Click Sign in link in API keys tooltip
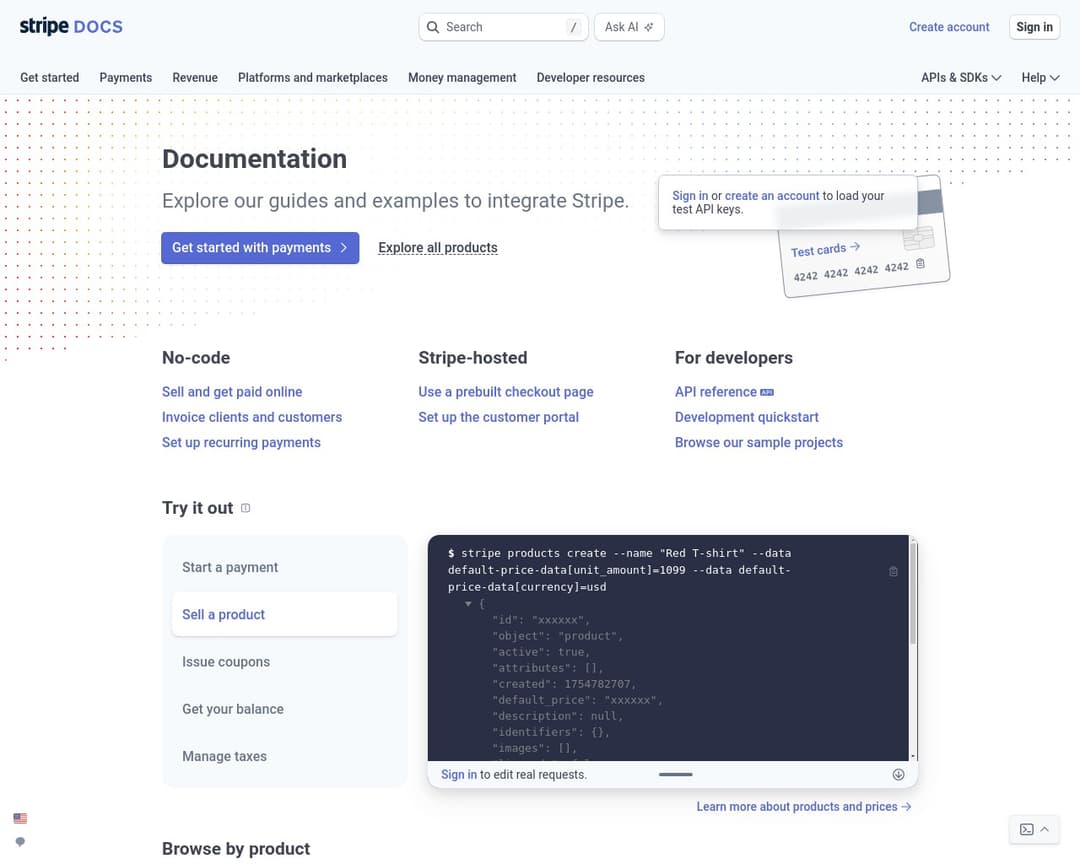Image resolution: width=1080 pixels, height=864 pixels. [689, 196]
